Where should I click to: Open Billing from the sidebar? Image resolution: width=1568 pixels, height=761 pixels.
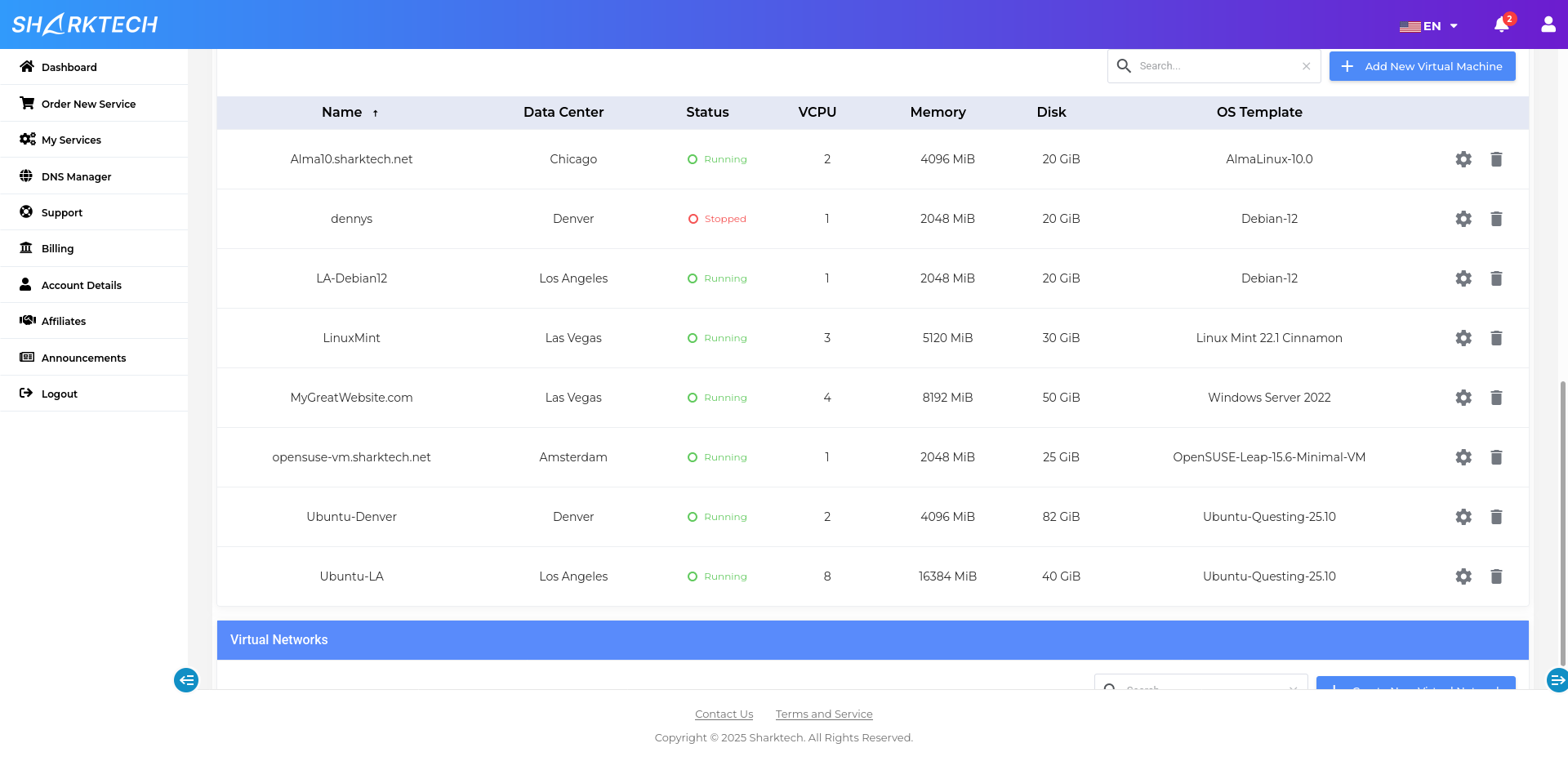tap(57, 248)
